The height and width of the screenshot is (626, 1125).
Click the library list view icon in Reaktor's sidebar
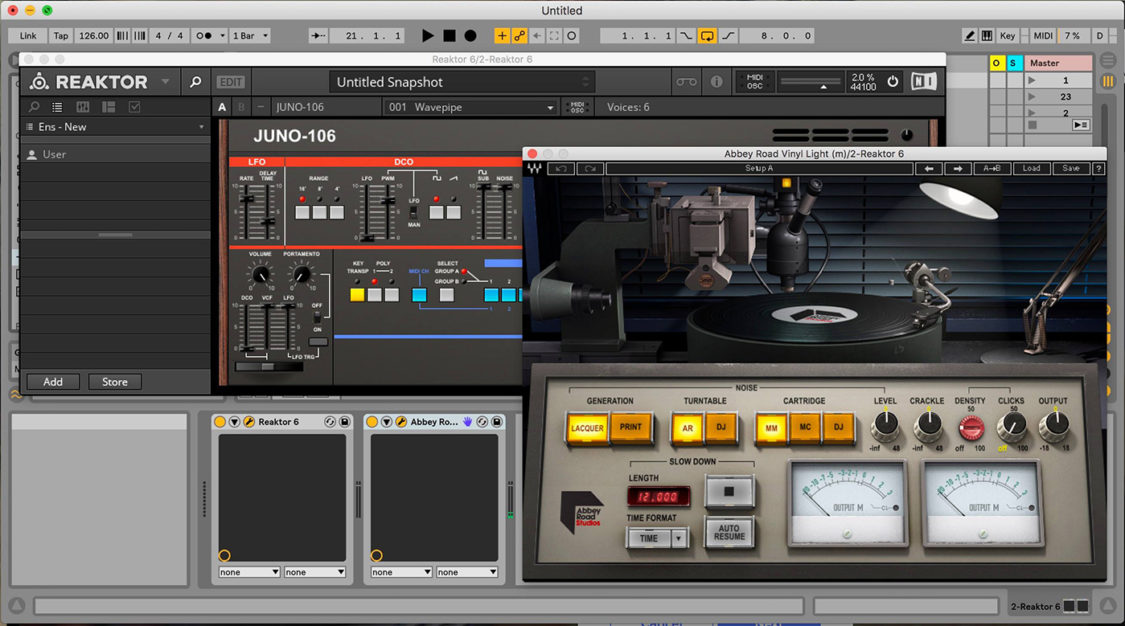coord(57,106)
